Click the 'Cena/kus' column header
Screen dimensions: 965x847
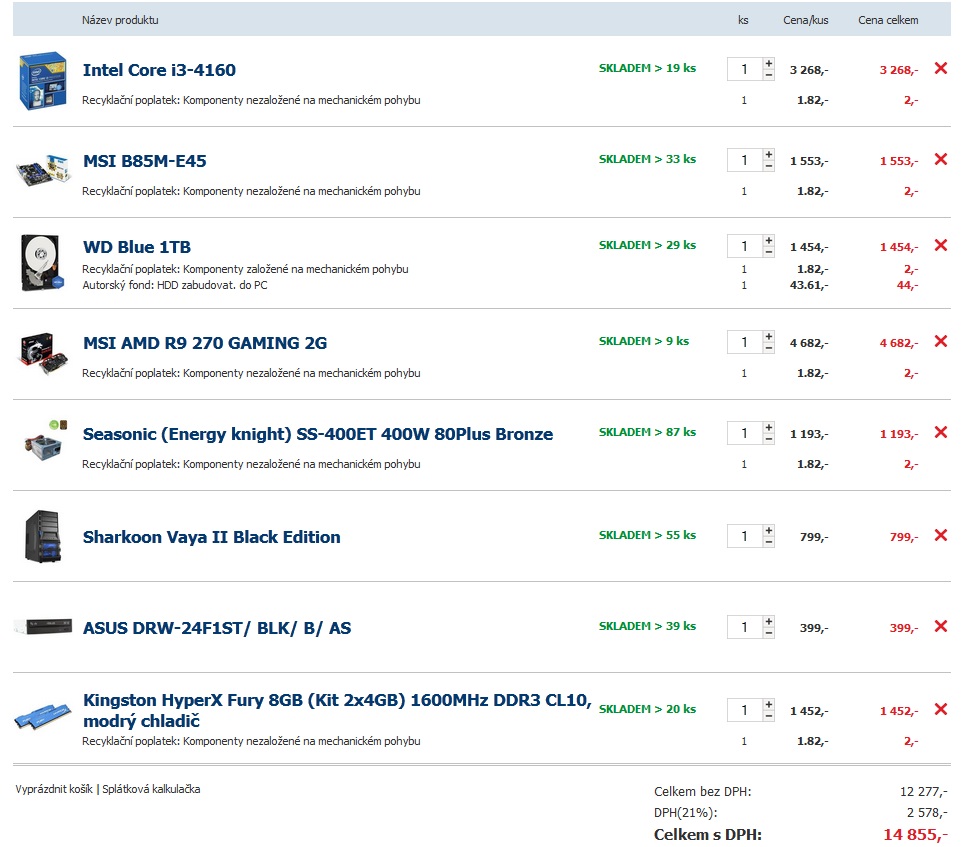click(806, 20)
